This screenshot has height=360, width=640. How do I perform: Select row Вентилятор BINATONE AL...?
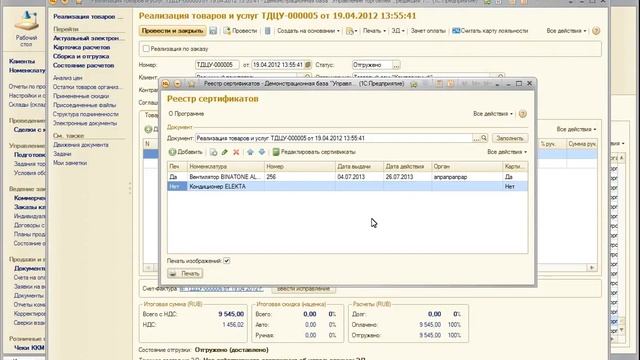click(x=347, y=177)
